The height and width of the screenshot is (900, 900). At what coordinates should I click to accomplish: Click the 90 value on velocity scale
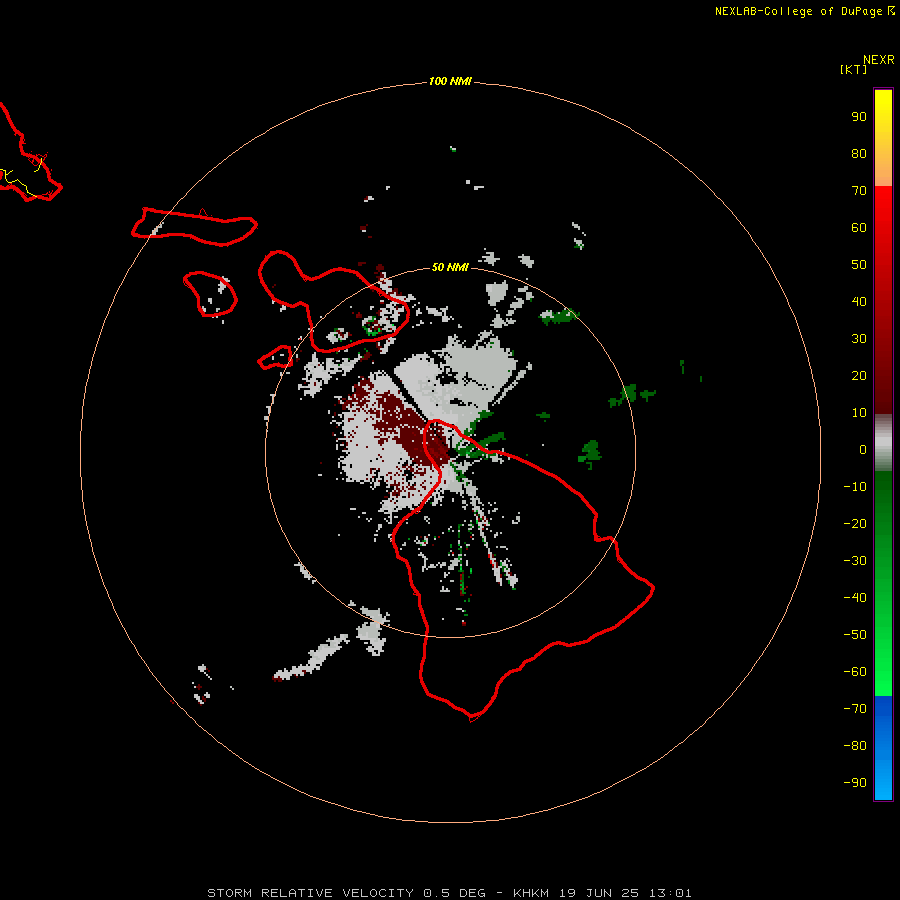click(x=859, y=117)
